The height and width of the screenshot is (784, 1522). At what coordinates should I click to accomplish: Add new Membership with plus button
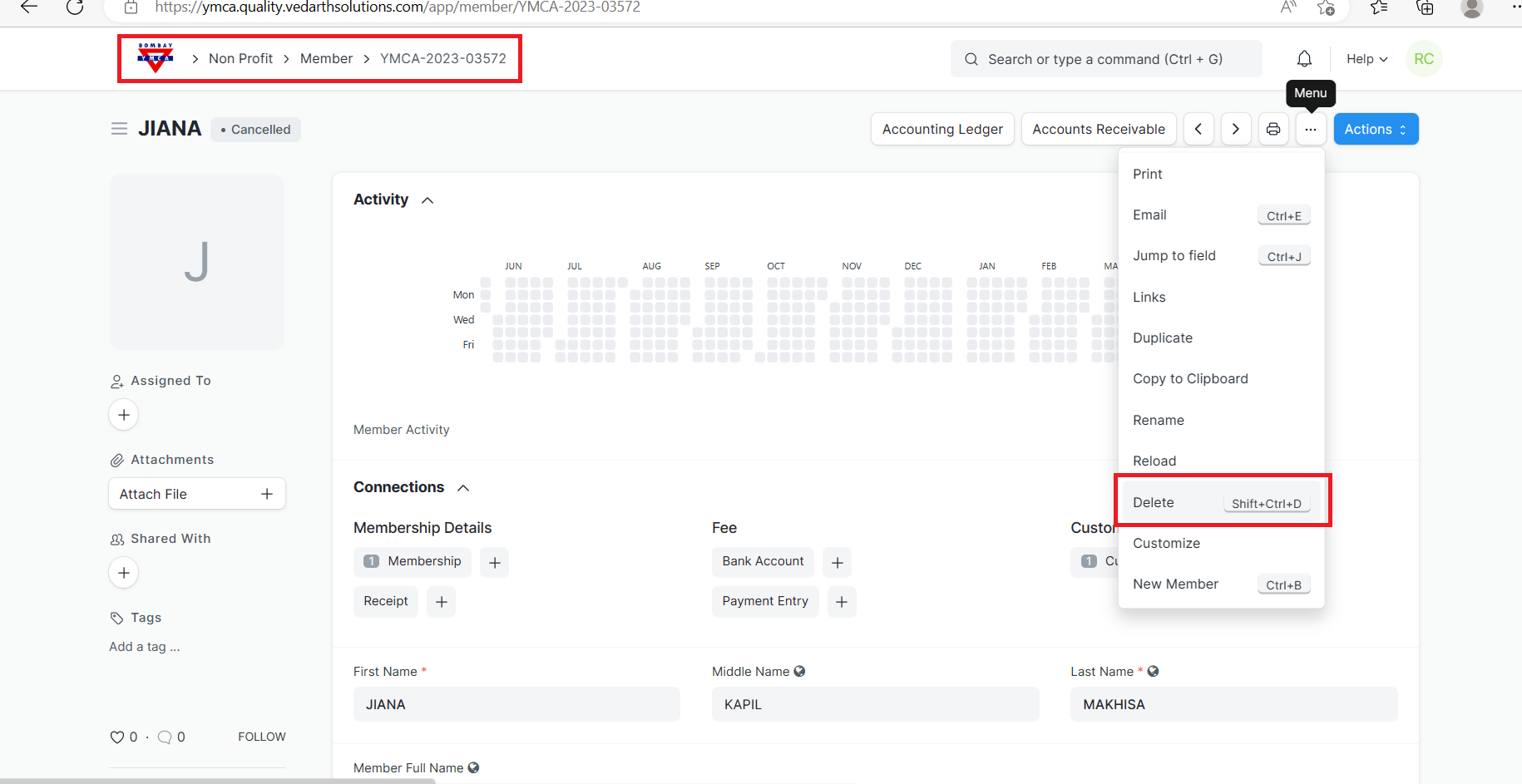point(495,563)
